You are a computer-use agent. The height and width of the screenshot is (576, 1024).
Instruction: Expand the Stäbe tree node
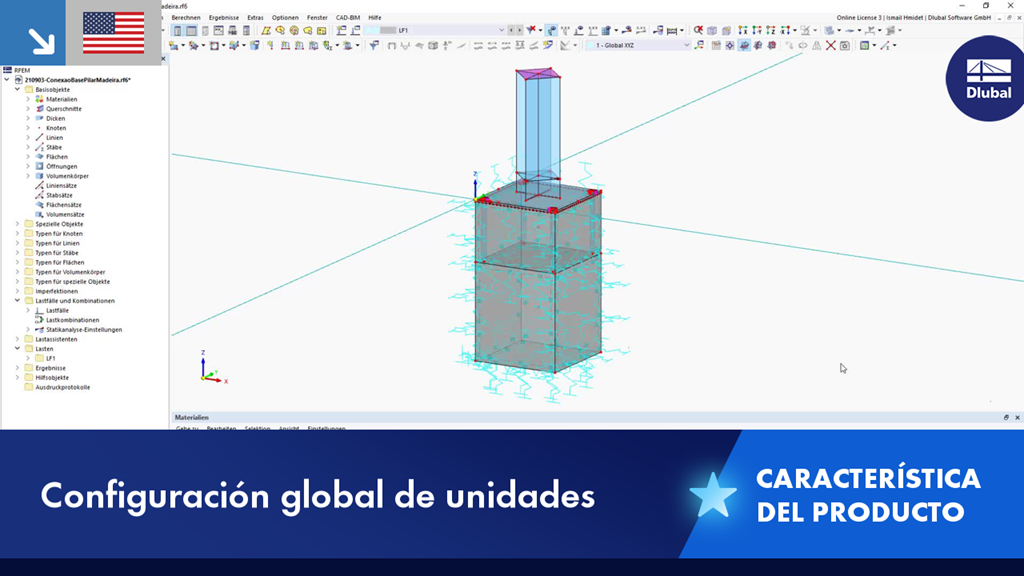click(x=28, y=147)
